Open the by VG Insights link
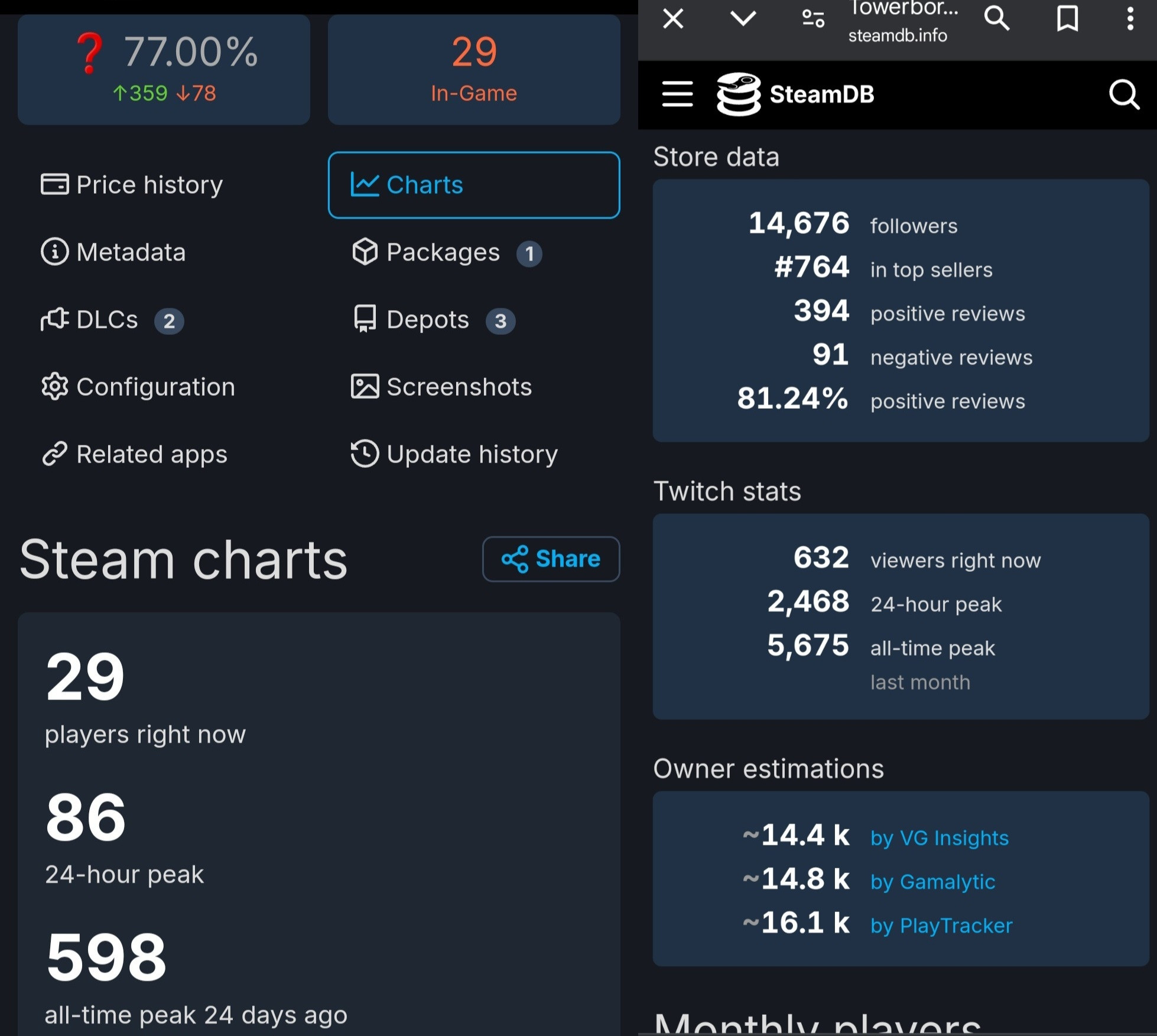The width and height of the screenshot is (1157, 1036). click(x=940, y=838)
